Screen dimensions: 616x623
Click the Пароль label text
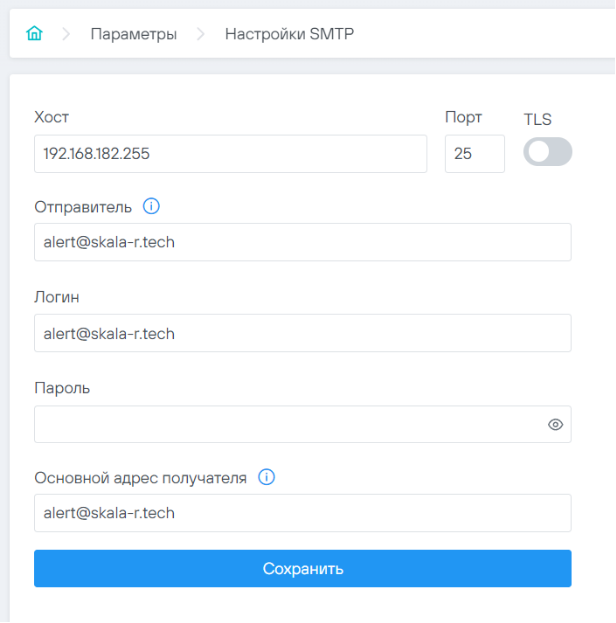[62, 388]
